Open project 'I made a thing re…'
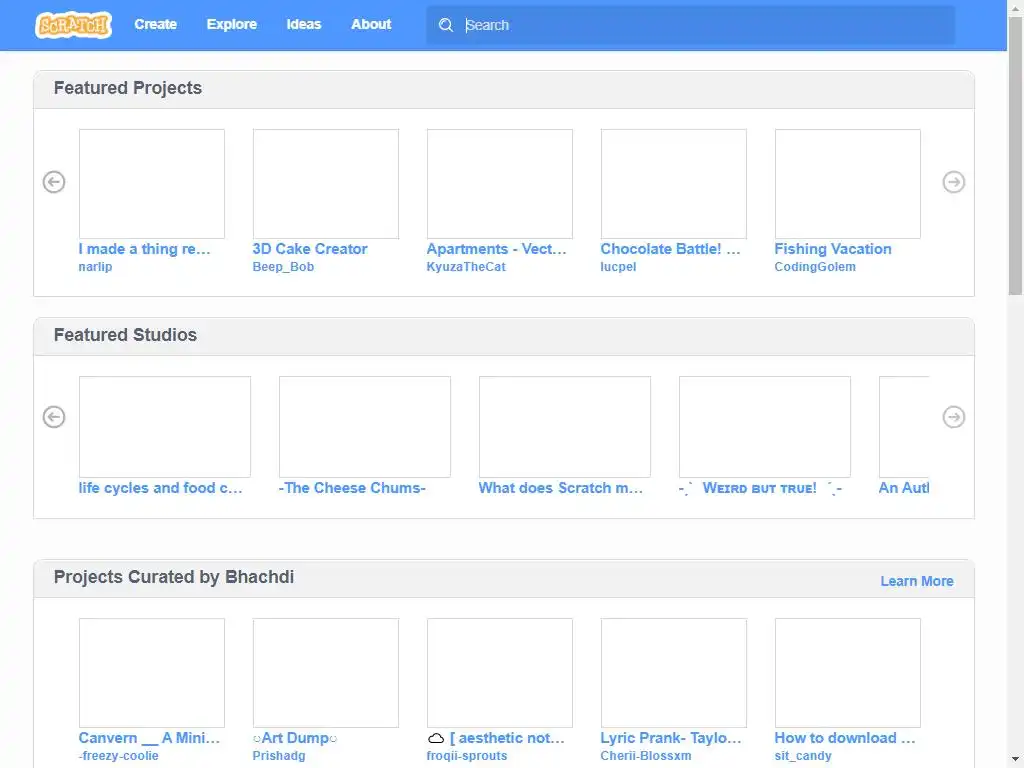Image resolution: width=1024 pixels, height=768 pixels. click(144, 249)
